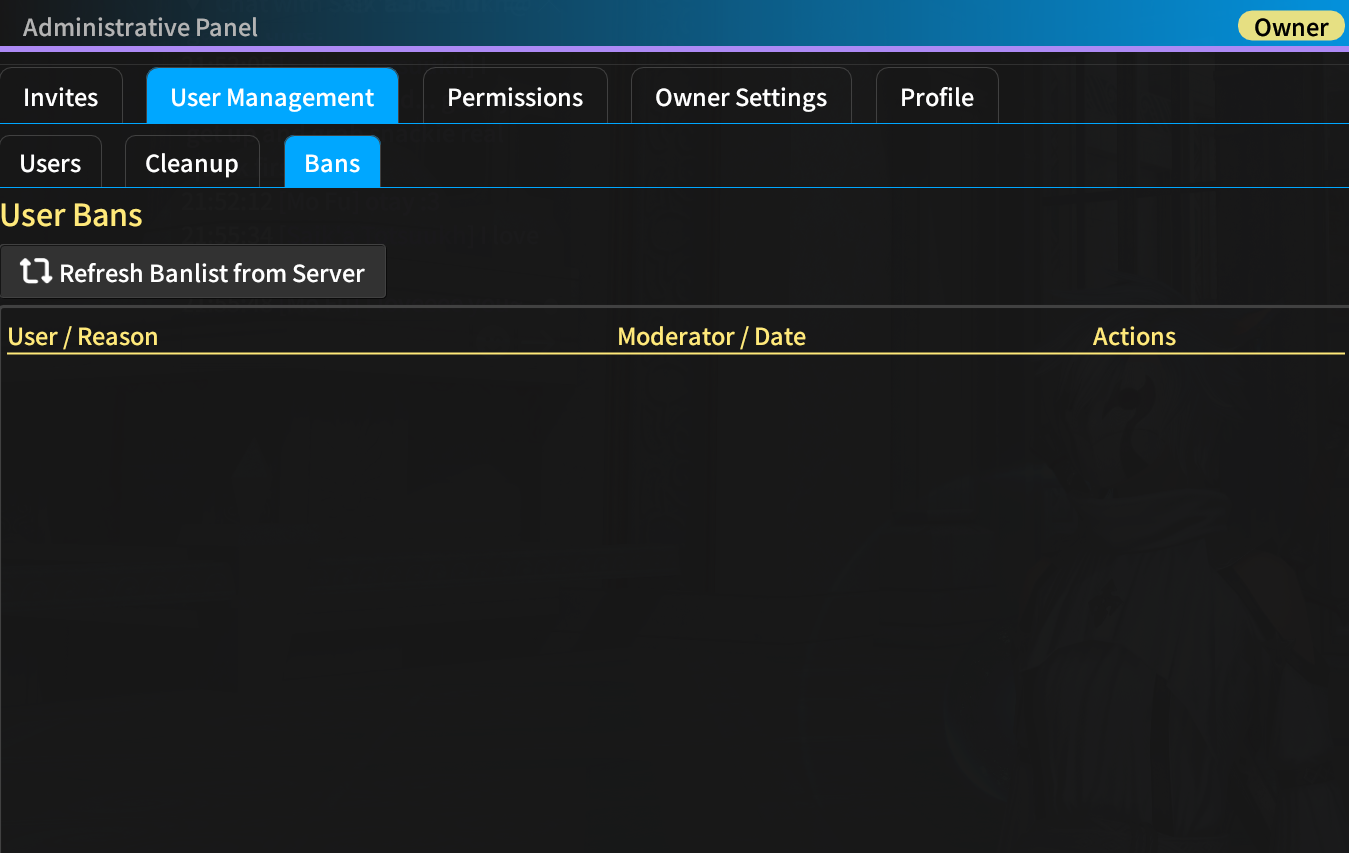Open the Invites tab
The image size is (1349, 853).
61,96
